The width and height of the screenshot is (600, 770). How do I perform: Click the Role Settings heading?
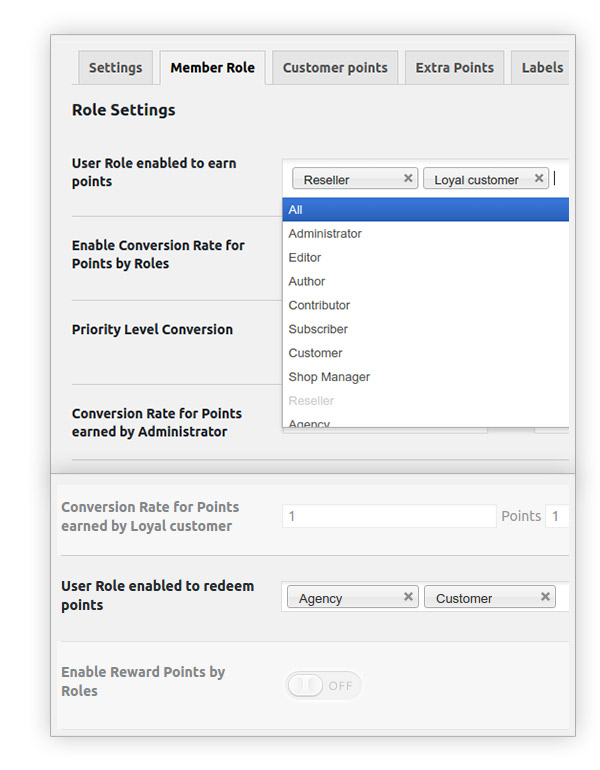pos(124,110)
